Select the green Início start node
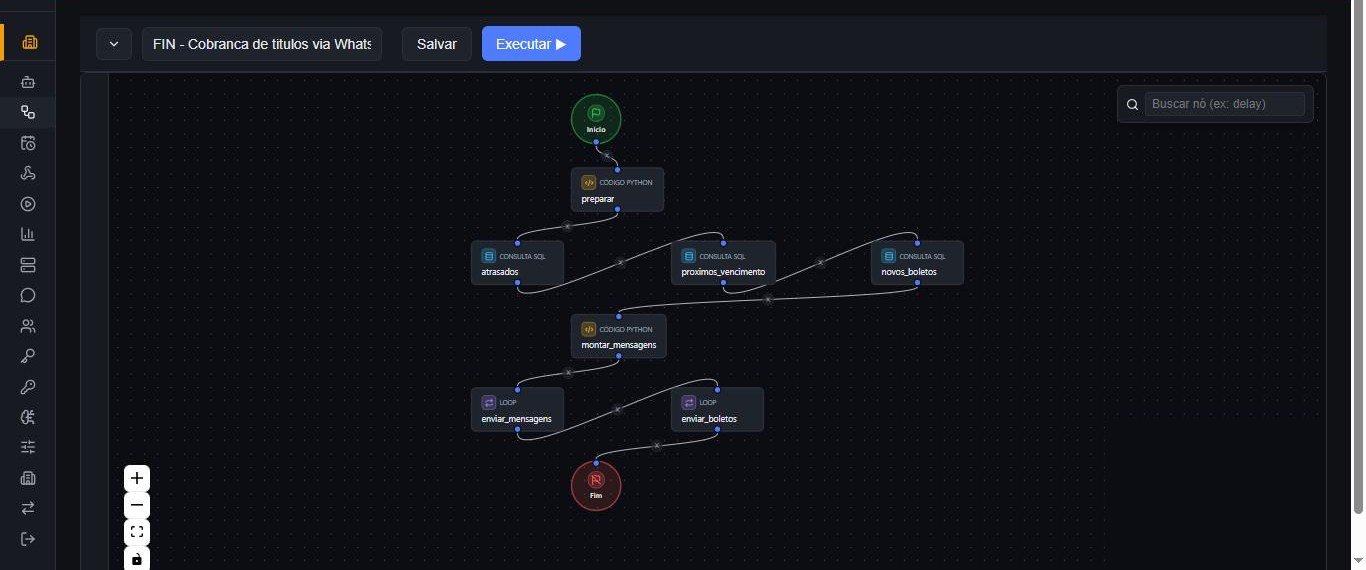Viewport: 1366px width, 570px height. click(596, 118)
